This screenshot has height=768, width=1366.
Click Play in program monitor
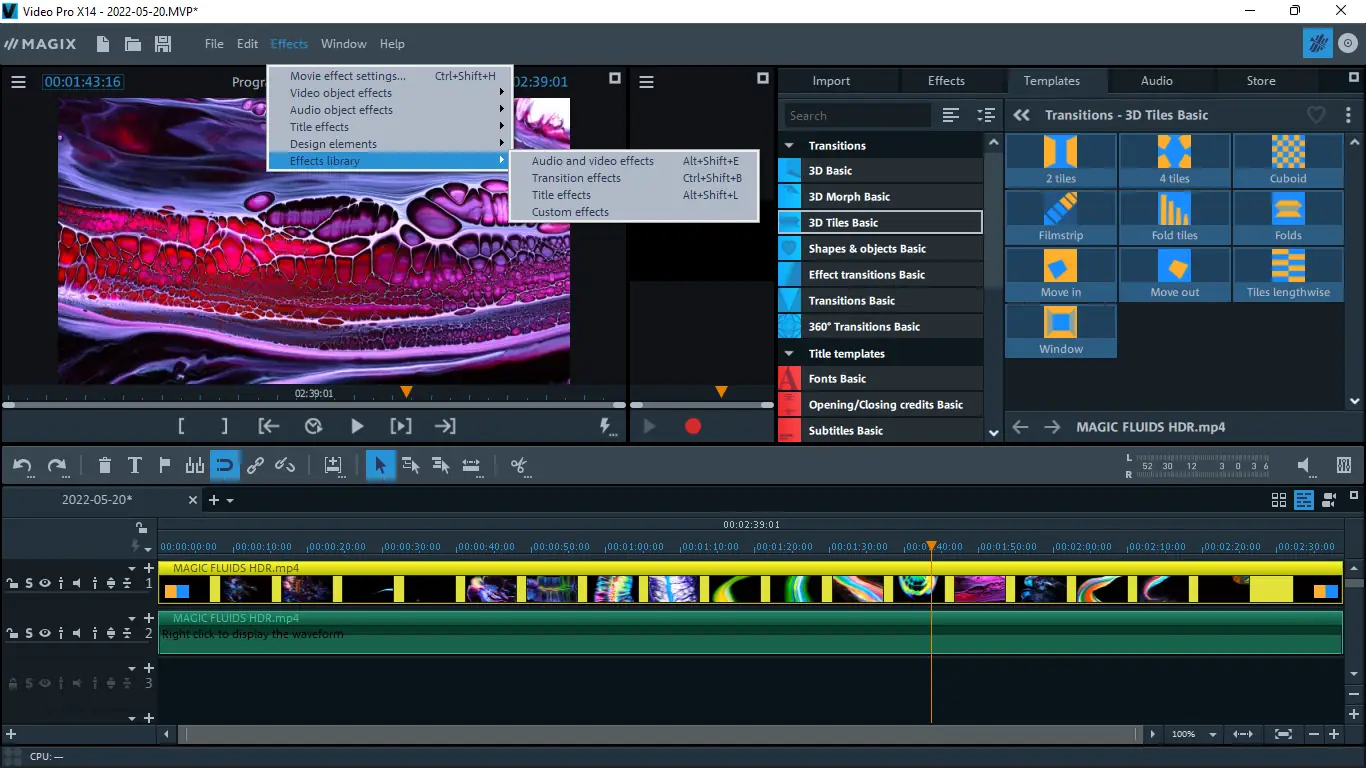pos(357,426)
